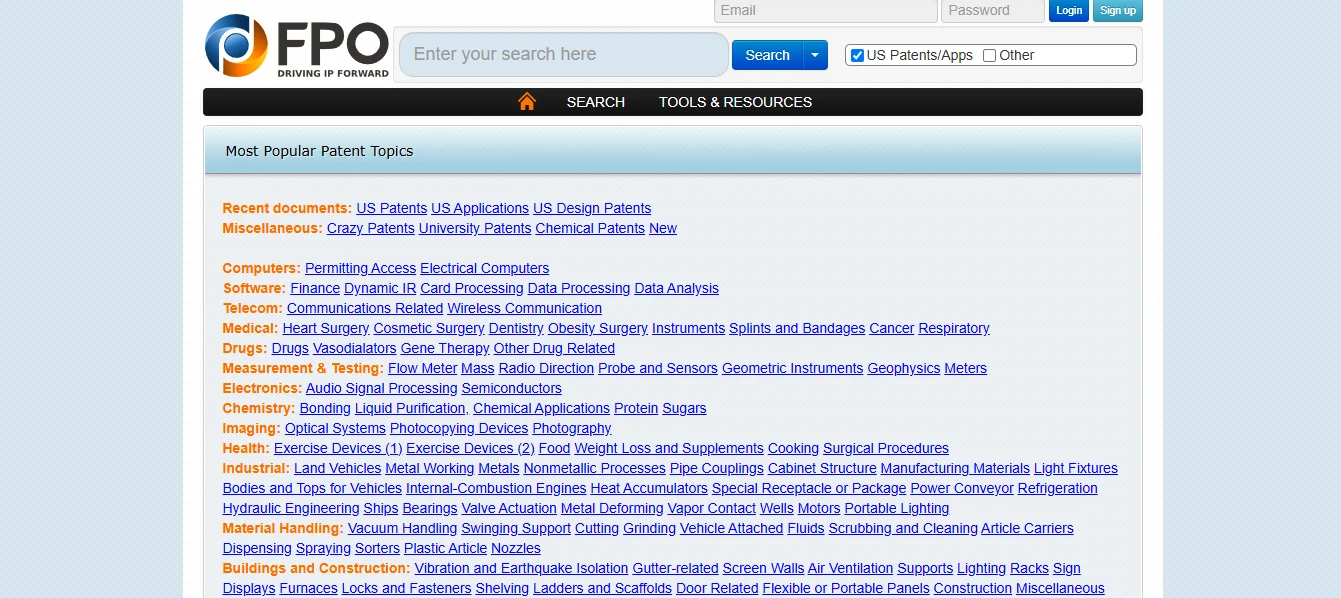Image resolution: width=1341 pixels, height=598 pixels.
Task: Open the Chemical Patents link
Action: click(590, 228)
